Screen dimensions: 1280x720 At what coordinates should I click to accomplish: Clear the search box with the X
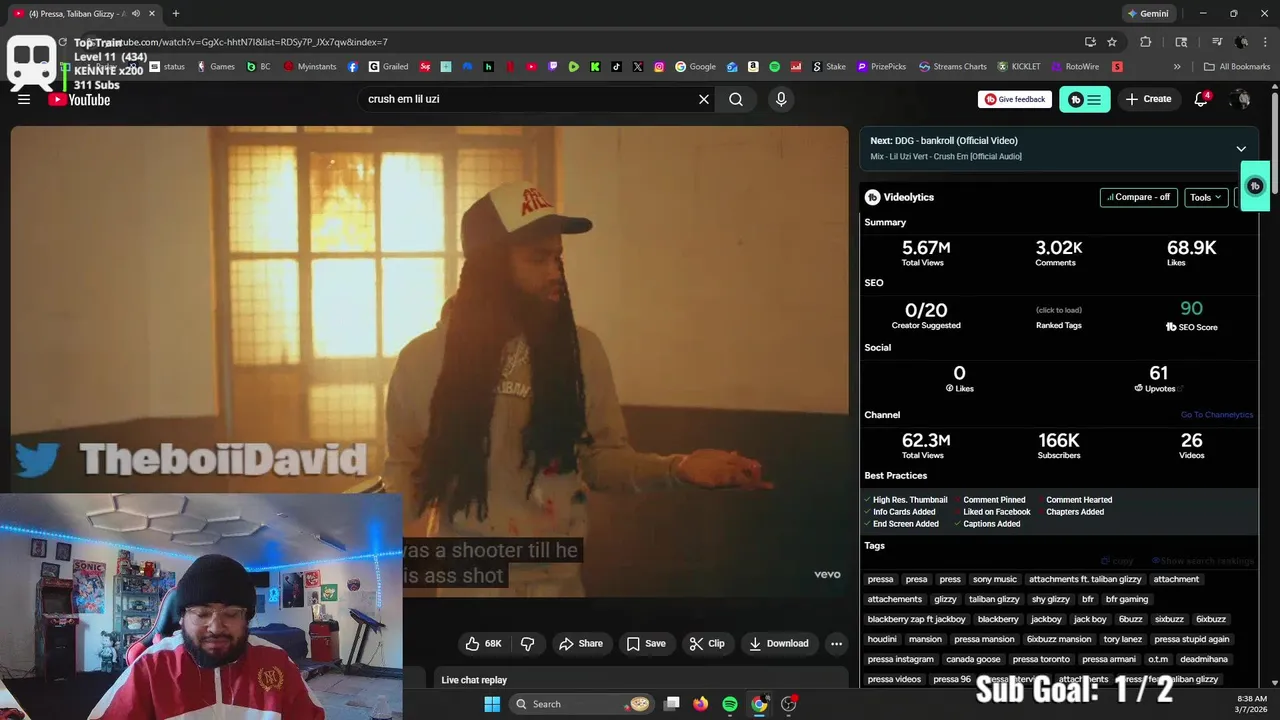pos(704,99)
